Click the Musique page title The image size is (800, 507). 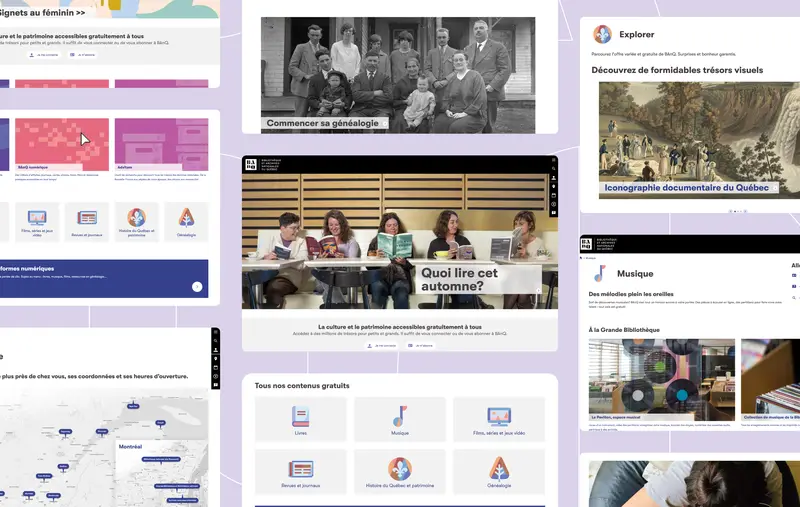[635, 273]
